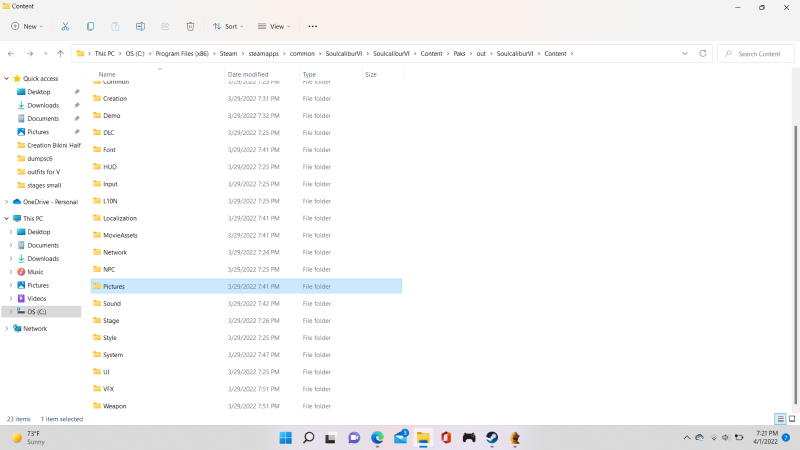Image resolution: width=800 pixels, height=450 pixels.
Task: Go forward with the Forward arrow
Action: click(x=30, y=54)
